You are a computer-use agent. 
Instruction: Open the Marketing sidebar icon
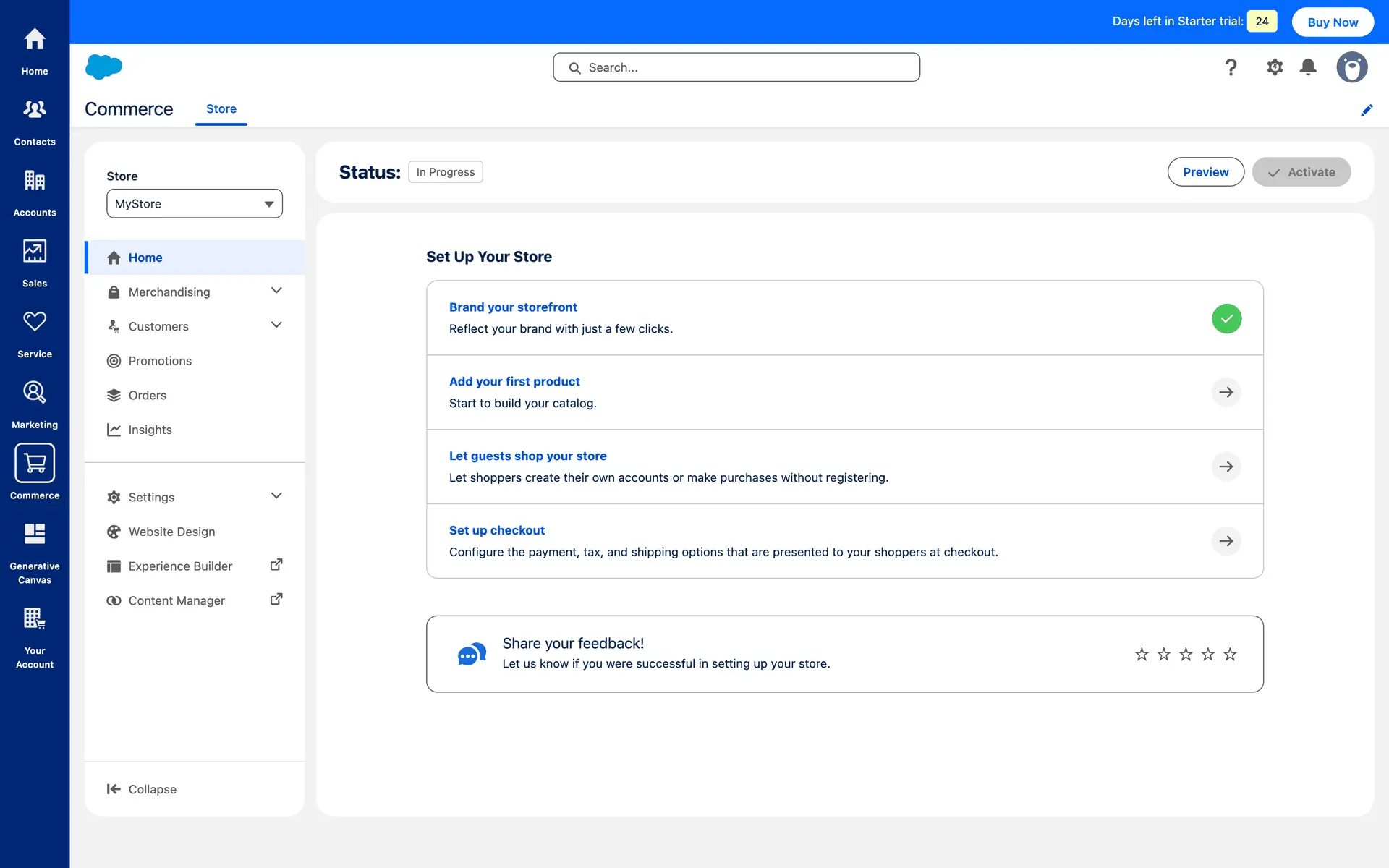click(35, 393)
